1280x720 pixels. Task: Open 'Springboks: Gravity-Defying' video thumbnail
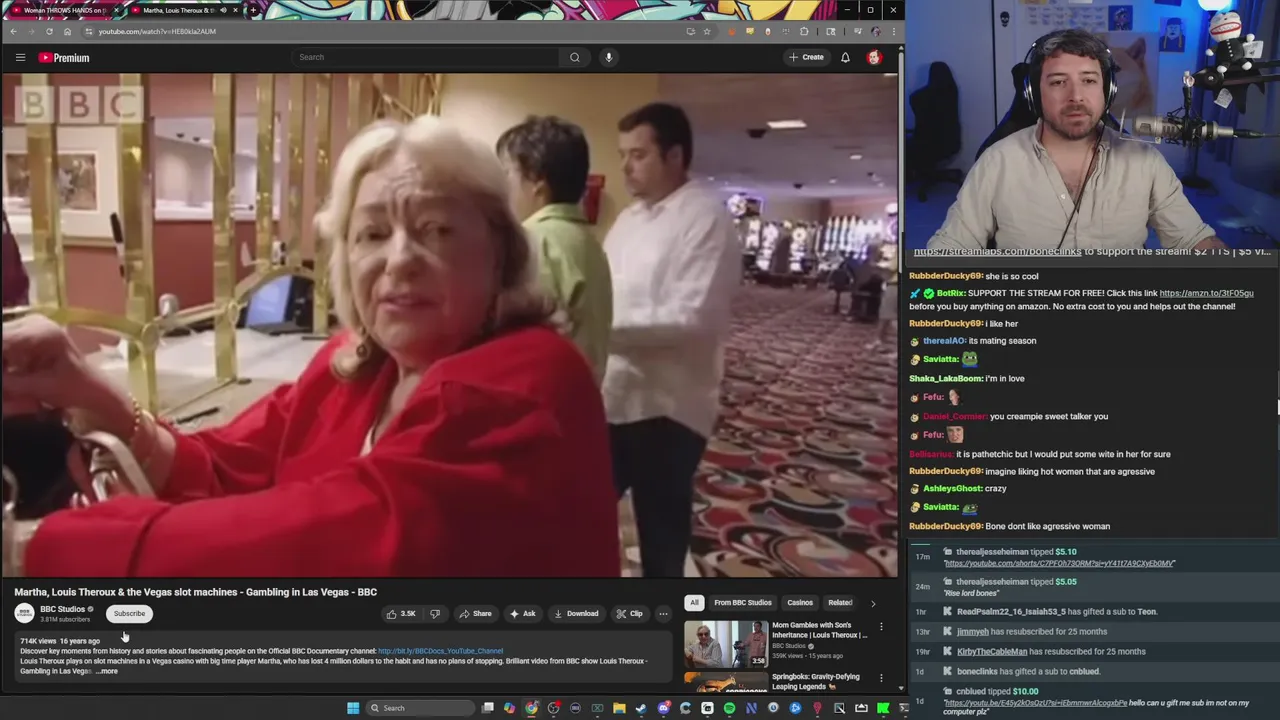click(x=726, y=682)
